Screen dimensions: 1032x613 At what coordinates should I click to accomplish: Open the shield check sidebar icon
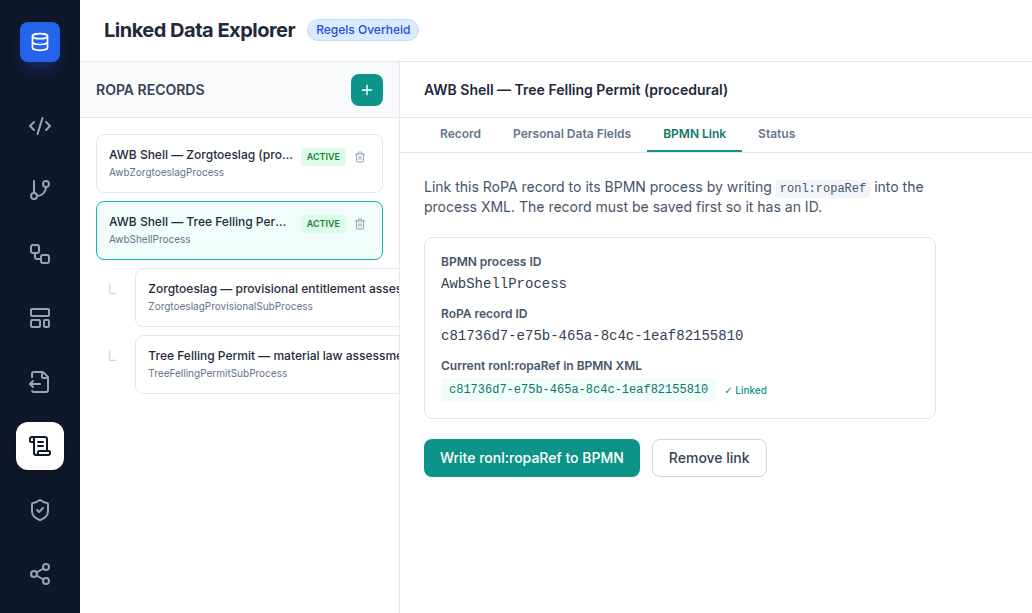39,510
